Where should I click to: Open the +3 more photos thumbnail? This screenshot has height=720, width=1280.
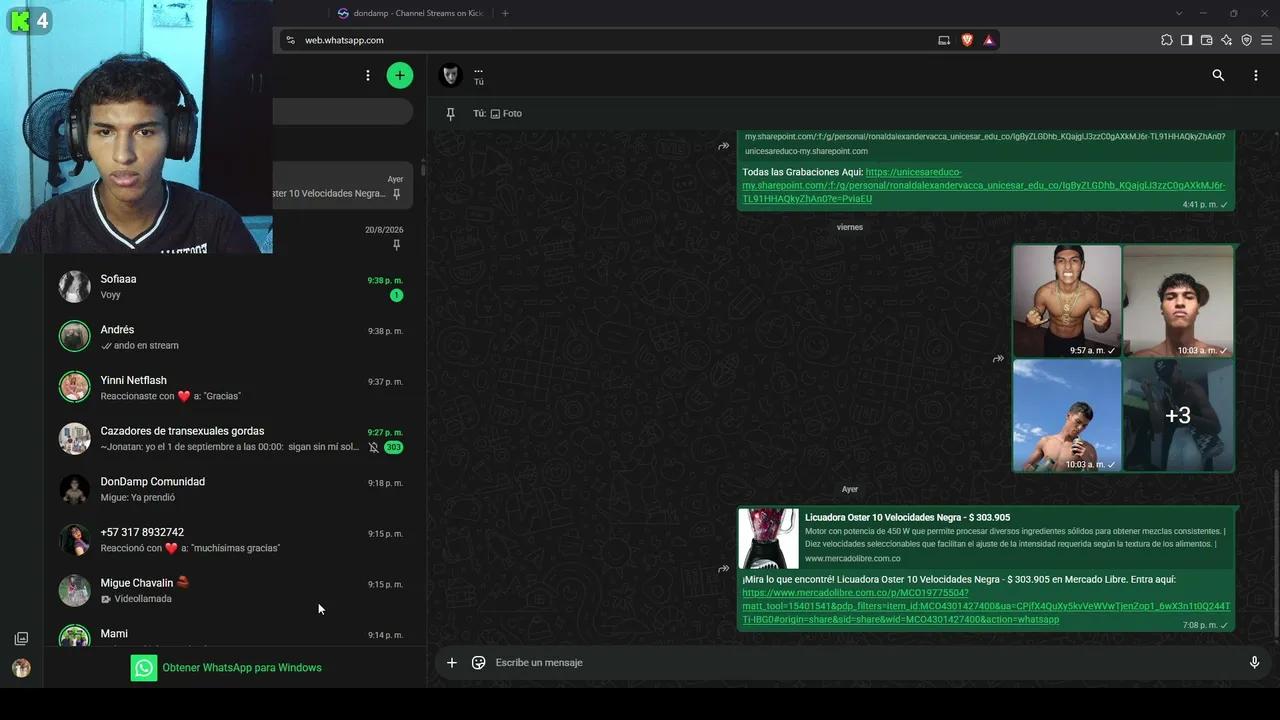1178,415
